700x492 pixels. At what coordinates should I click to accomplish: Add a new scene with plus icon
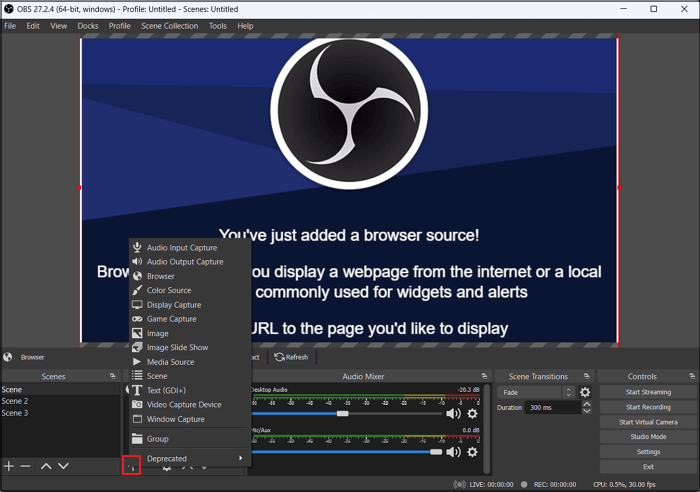tap(9, 466)
